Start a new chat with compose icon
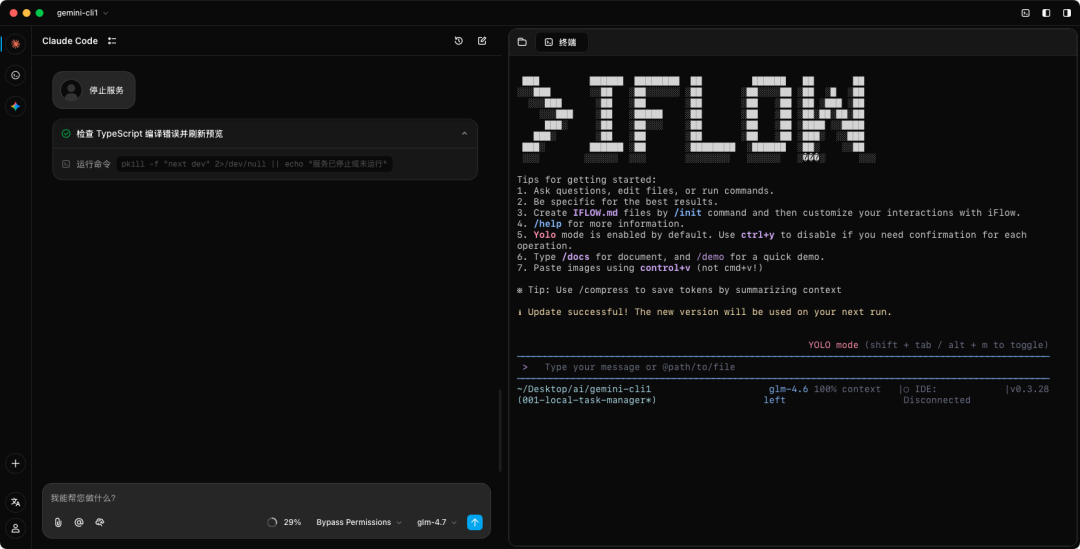This screenshot has width=1080, height=549. click(x=482, y=41)
